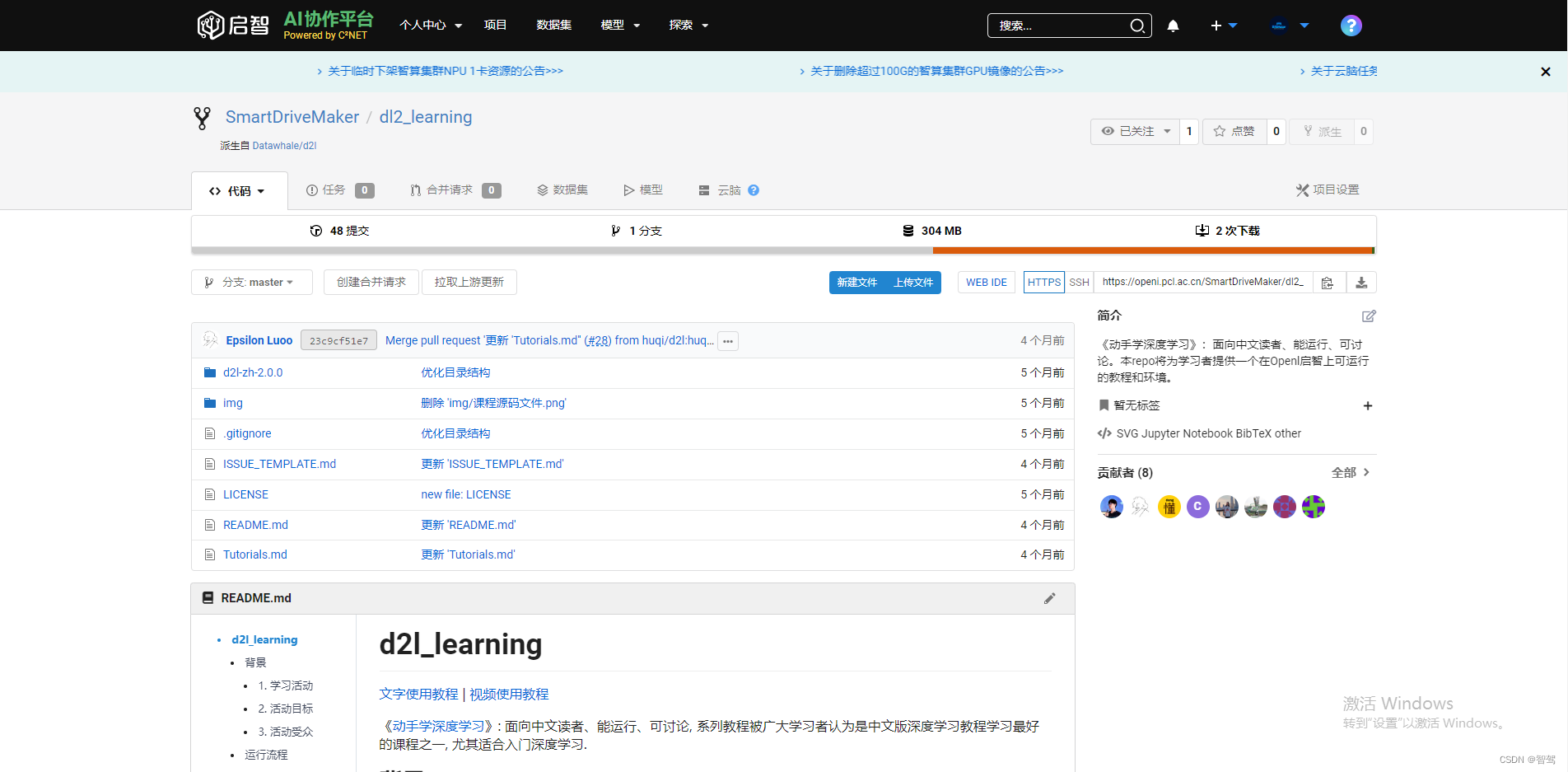
Task: Click 创建合并请求 button
Action: point(371,282)
